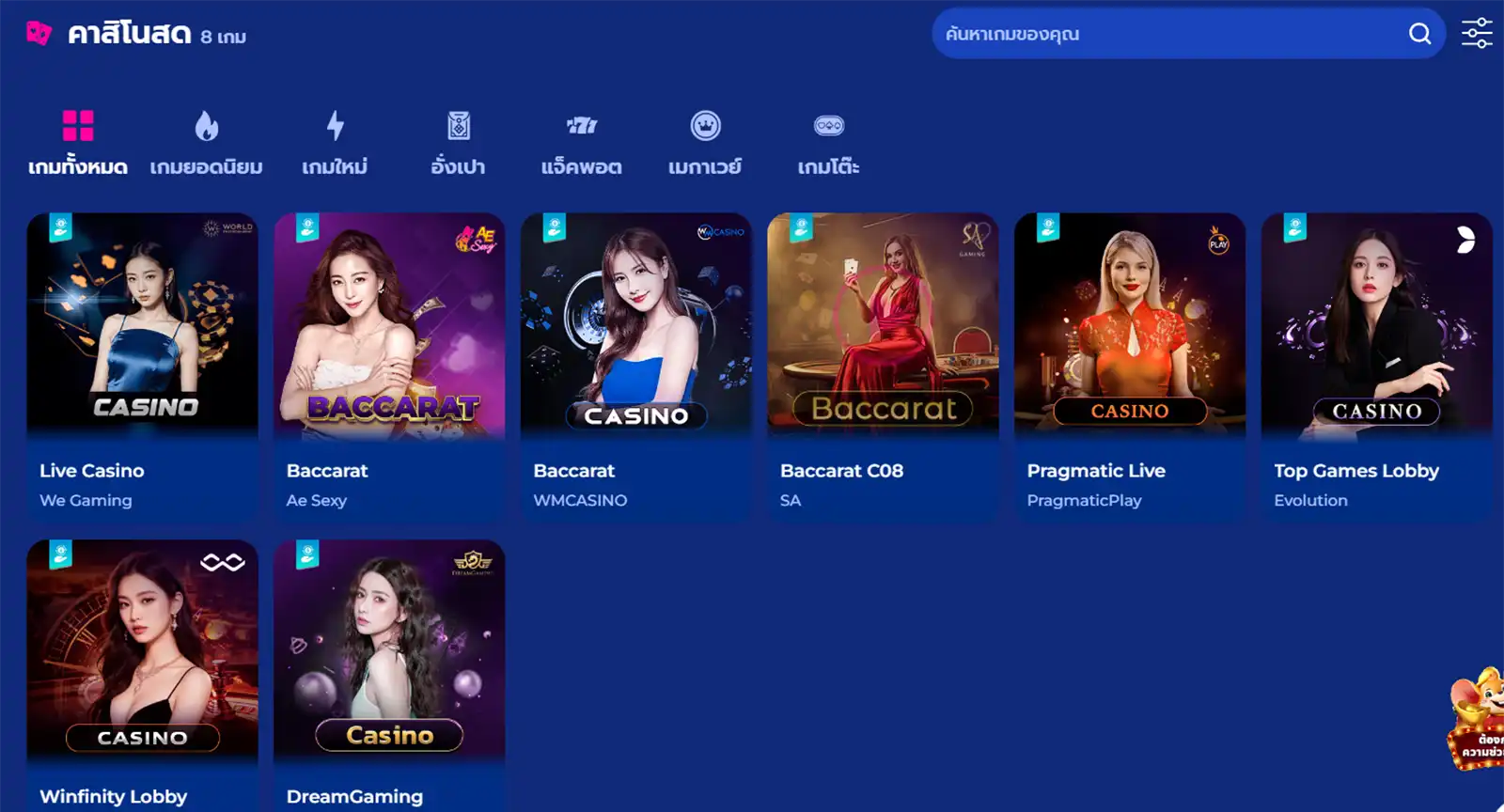Select the 777 jackpot icon
Screen dimensions: 1504x812
582,126
